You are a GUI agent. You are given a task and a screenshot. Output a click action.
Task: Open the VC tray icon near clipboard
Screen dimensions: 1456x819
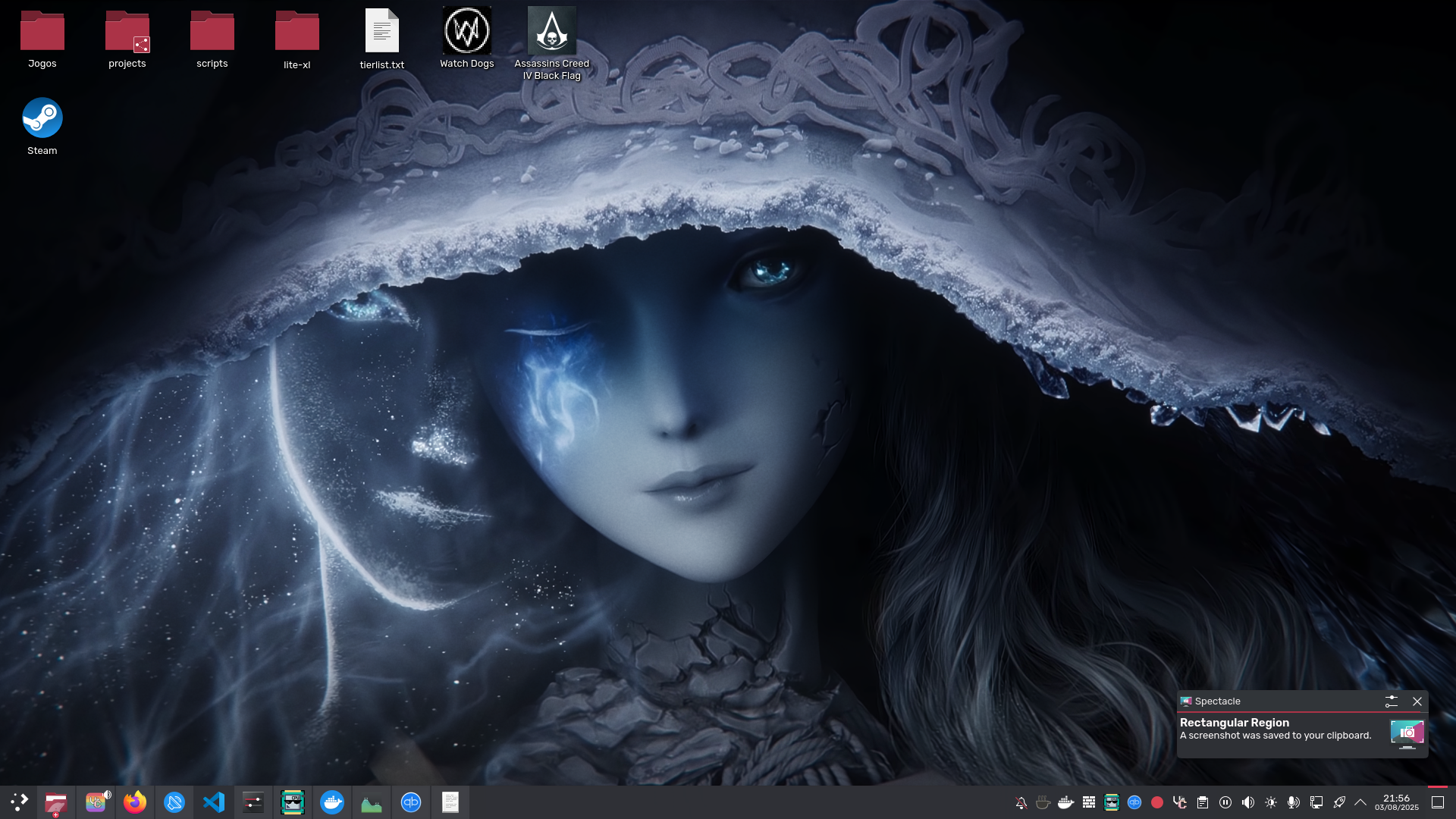(x=1180, y=802)
